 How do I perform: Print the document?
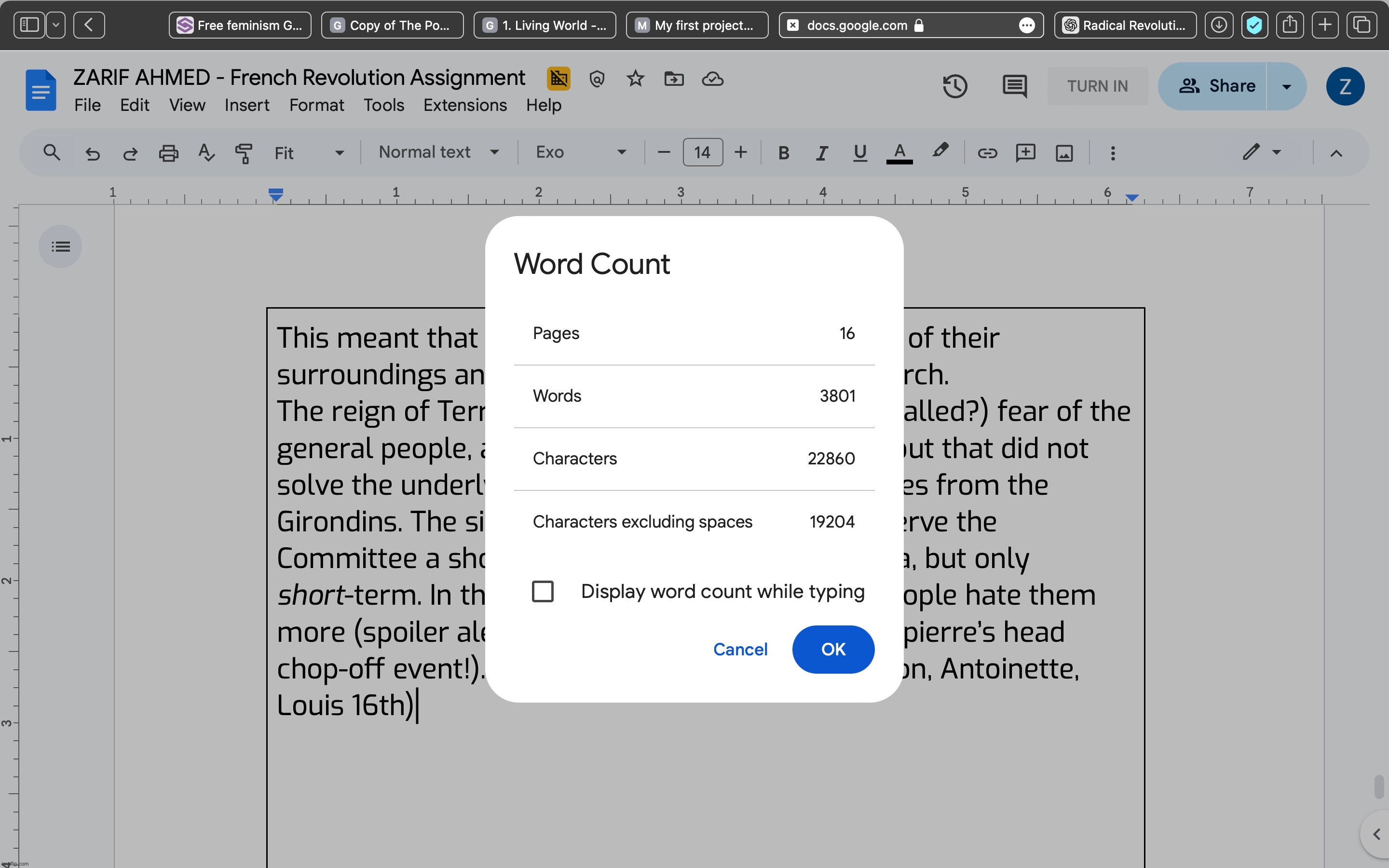coord(168,153)
